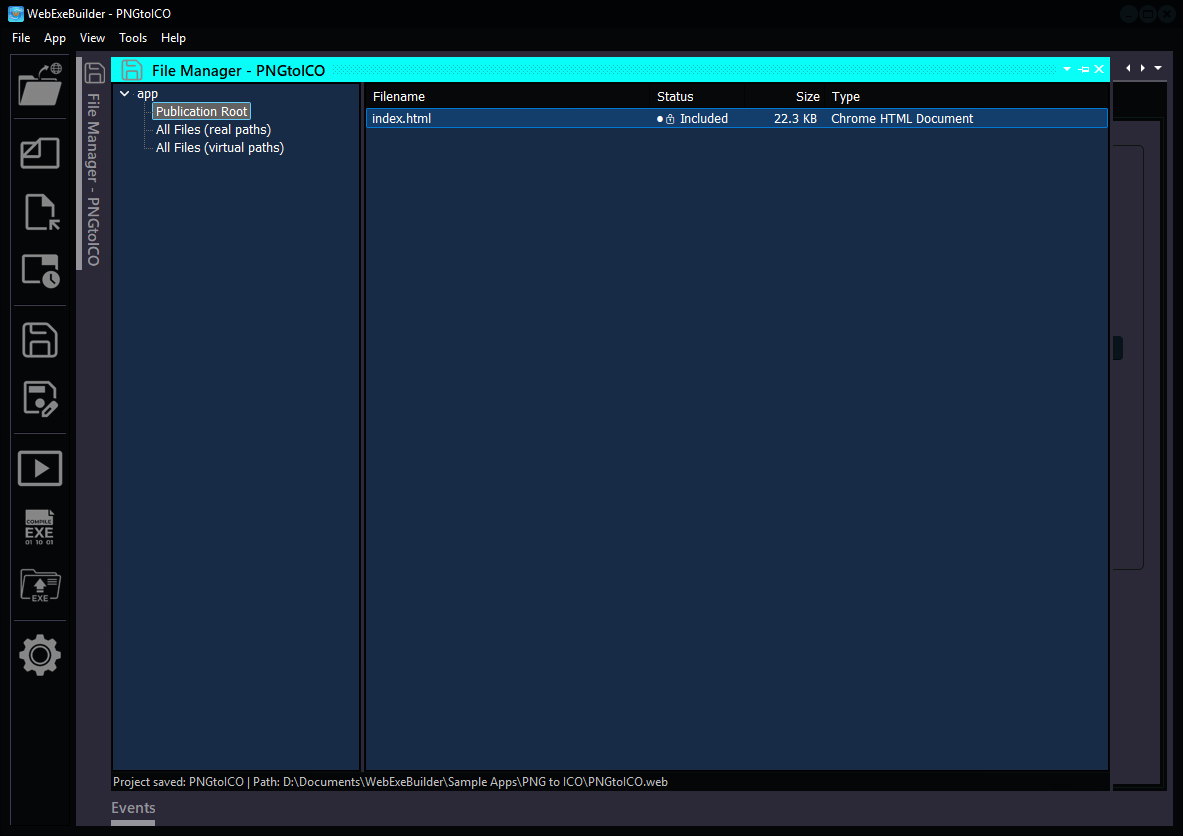Open the Tools menu

[x=133, y=38]
